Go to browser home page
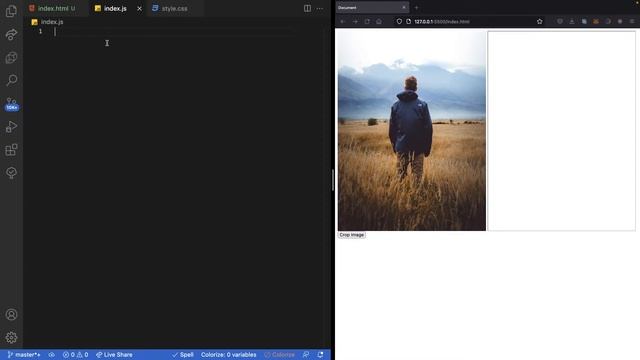 click(379, 21)
